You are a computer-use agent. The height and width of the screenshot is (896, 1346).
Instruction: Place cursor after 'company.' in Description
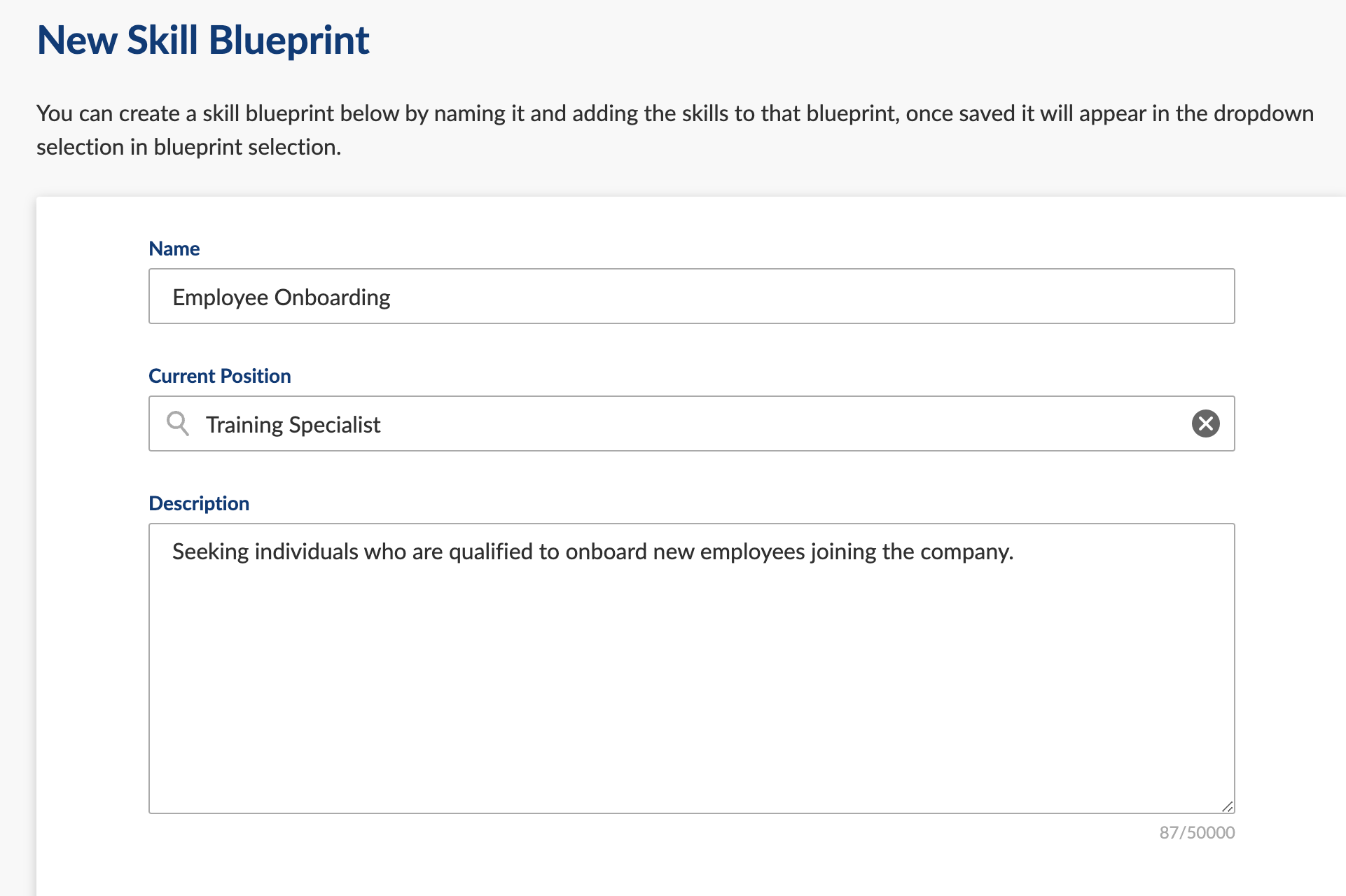tap(1015, 552)
